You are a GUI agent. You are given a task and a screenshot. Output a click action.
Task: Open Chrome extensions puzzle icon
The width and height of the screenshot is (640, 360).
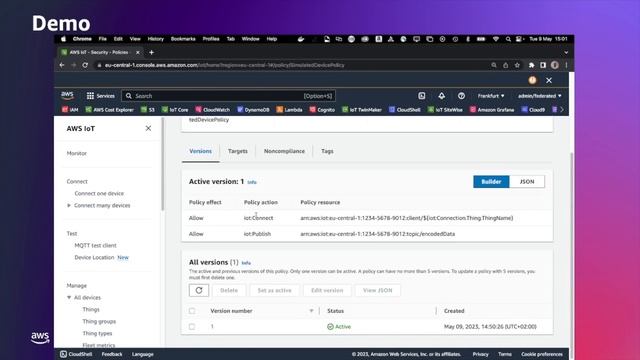coord(531,65)
